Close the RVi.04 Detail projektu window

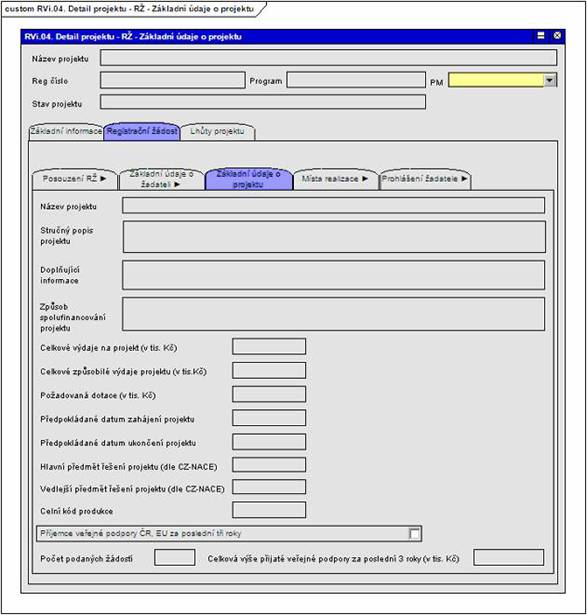(557, 36)
